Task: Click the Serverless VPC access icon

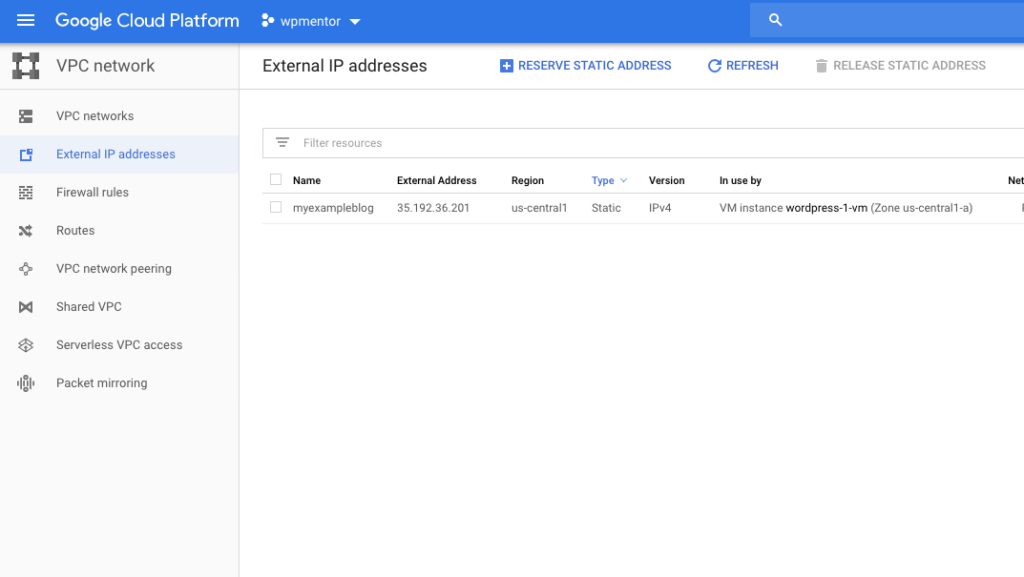Action: point(25,344)
